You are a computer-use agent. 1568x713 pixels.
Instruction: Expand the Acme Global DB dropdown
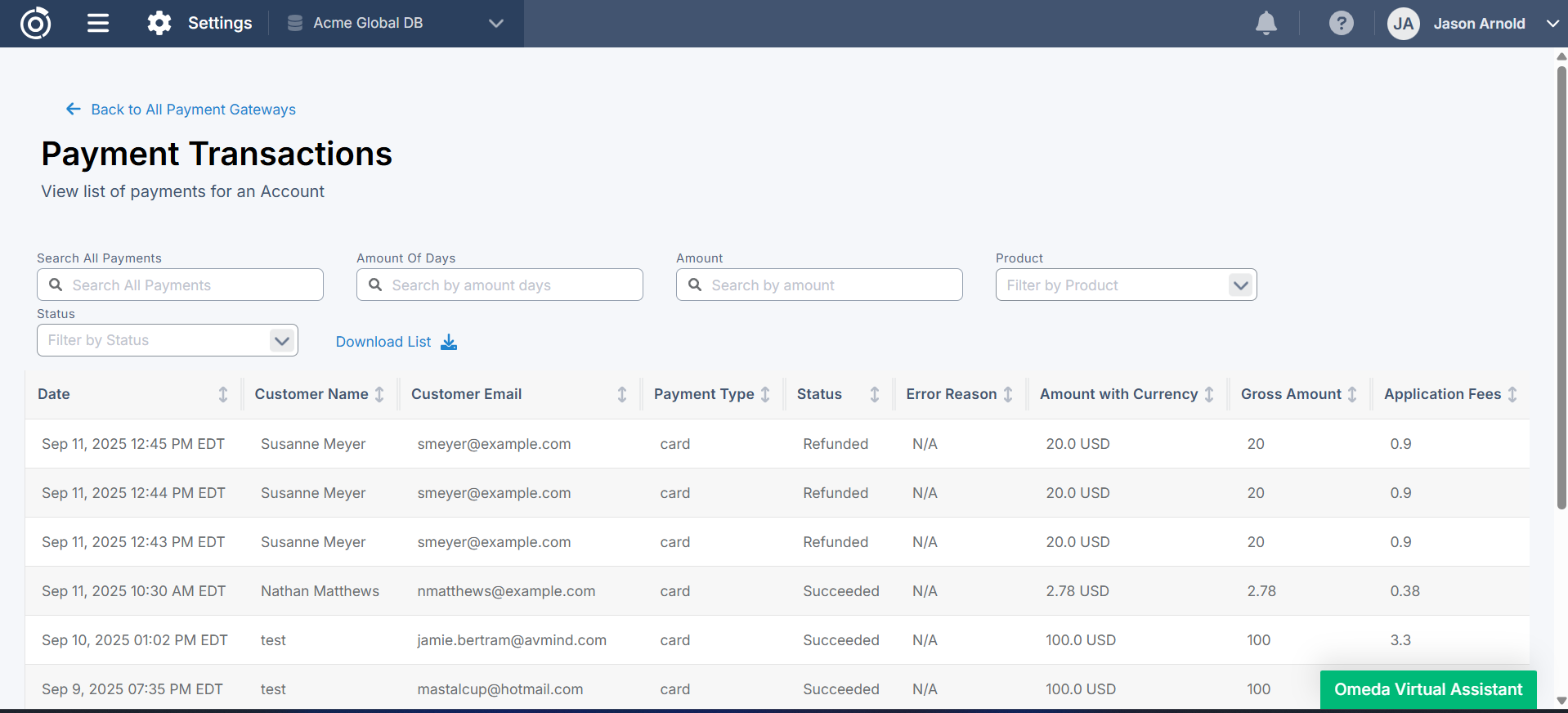495,23
